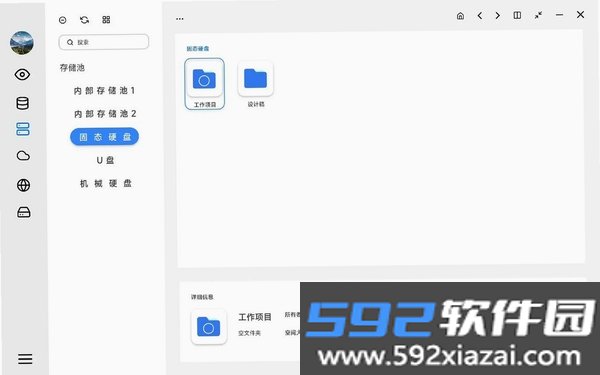600x375 pixels.
Task: Select U盘 in the storage list
Action: 105,160
